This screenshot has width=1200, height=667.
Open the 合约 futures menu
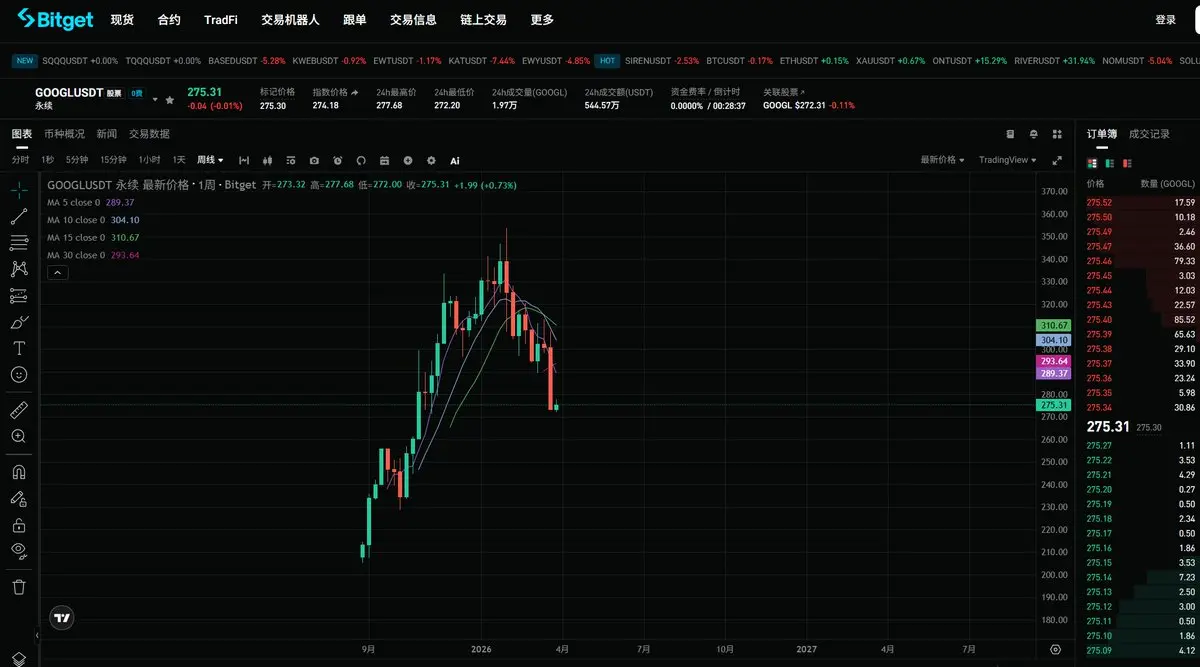click(169, 20)
